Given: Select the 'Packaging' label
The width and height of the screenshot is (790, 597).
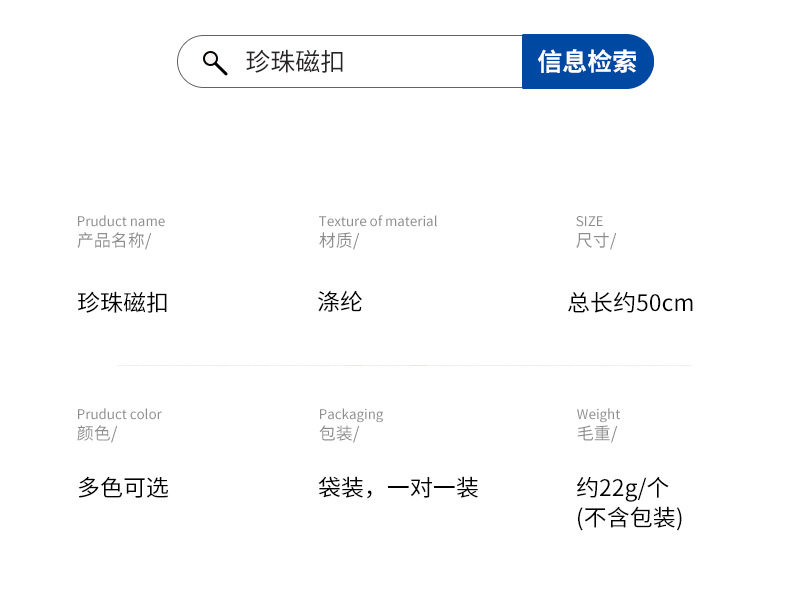Looking at the screenshot, I should 351,415.
